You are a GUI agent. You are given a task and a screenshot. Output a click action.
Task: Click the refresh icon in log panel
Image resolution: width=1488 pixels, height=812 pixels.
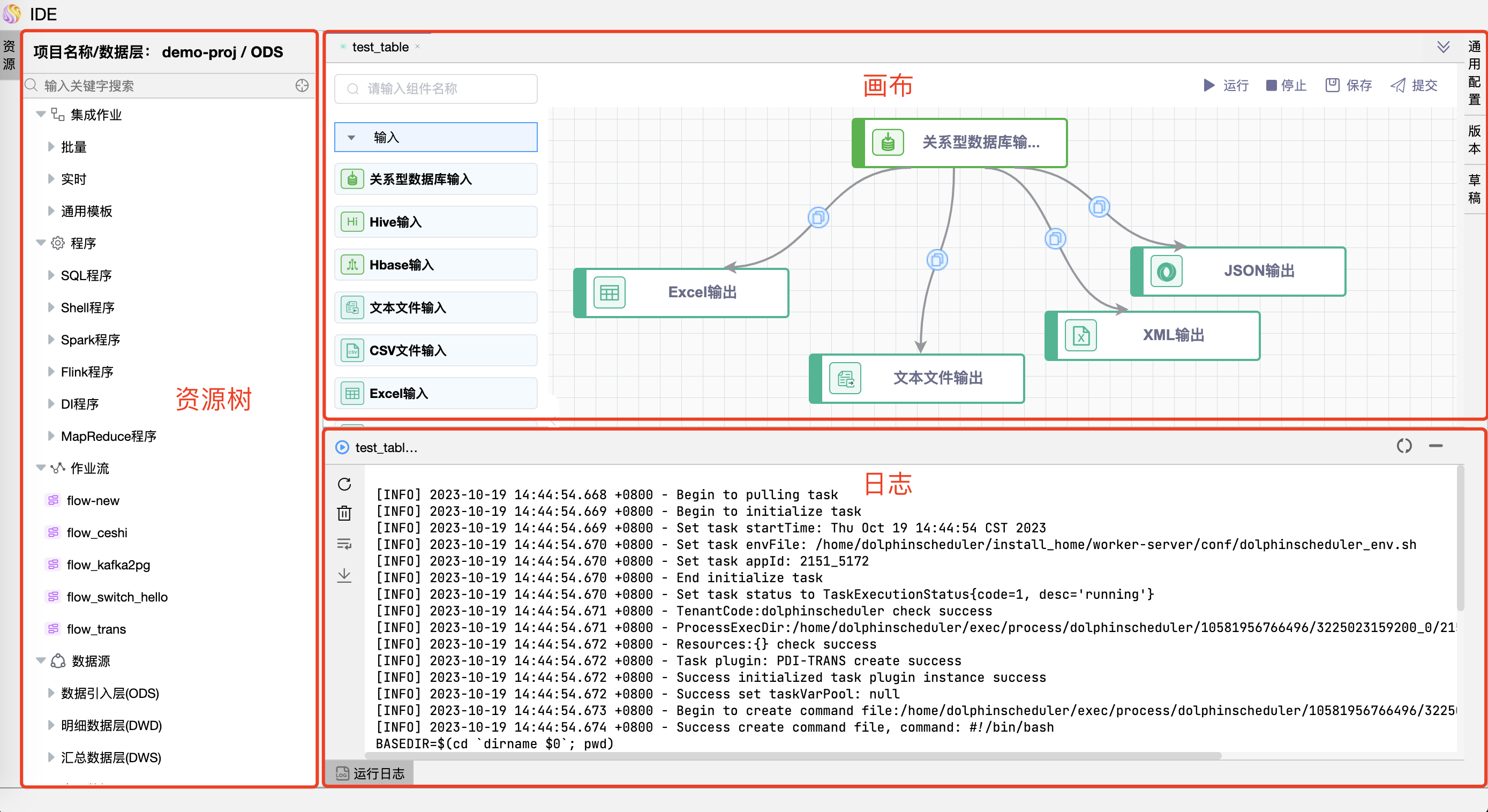tap(344, 483)
